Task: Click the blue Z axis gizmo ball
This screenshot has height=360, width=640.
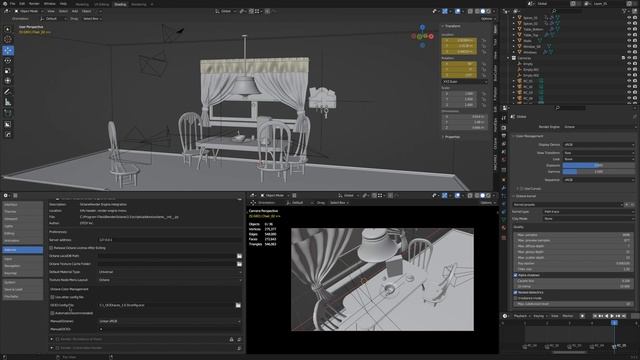Action: pyautogui.click(x=422, y=27)
